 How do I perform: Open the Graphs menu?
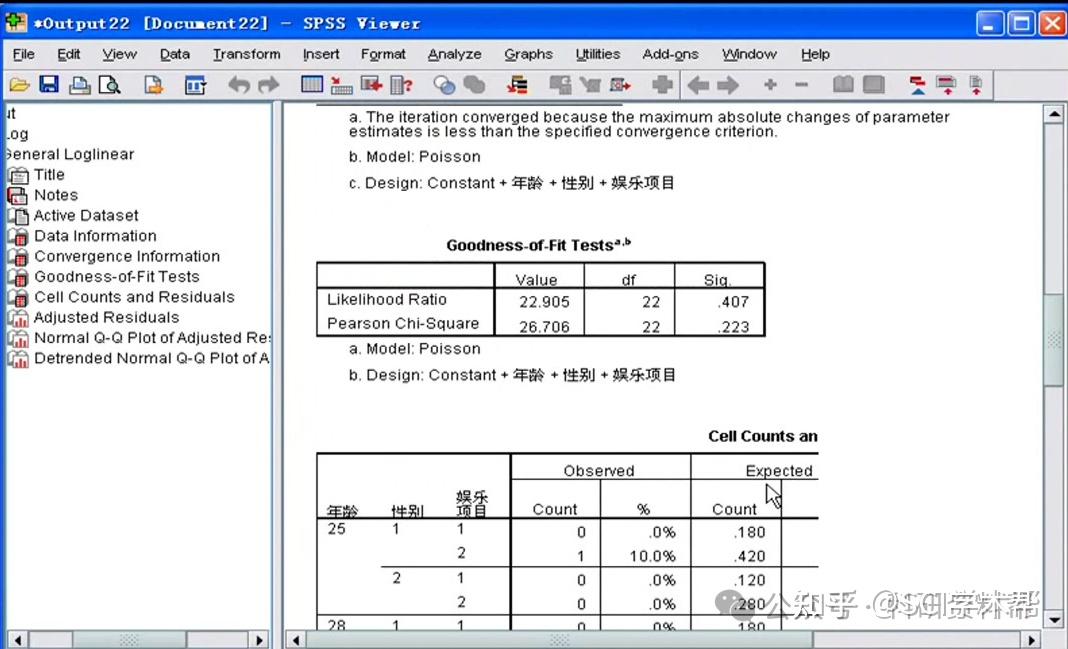[528, 54]
